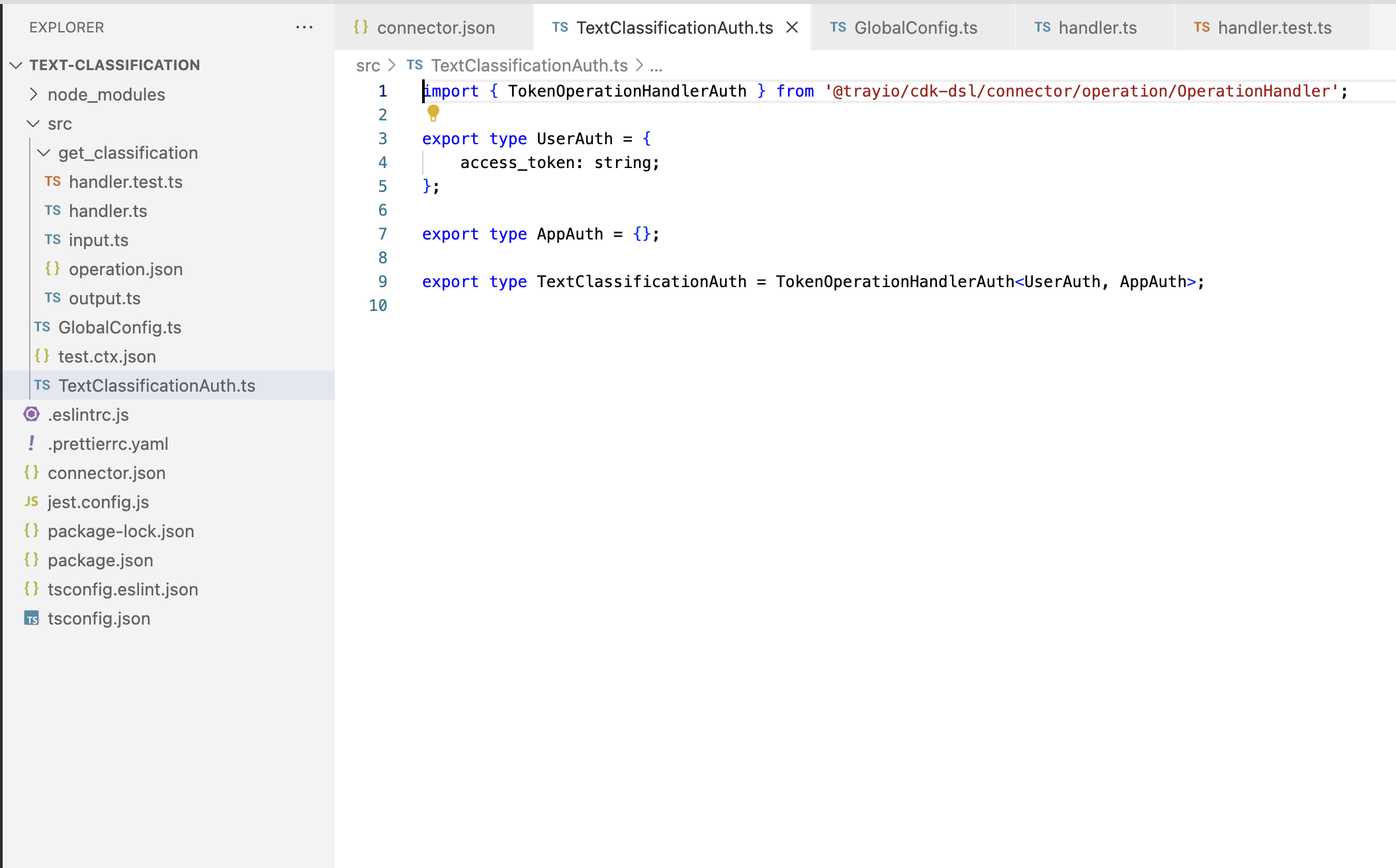Screen dimensions: 1396x868
Task: Click the lightbulb quick-fix icon
Action: pyautogui.click(x=433, y=114)
